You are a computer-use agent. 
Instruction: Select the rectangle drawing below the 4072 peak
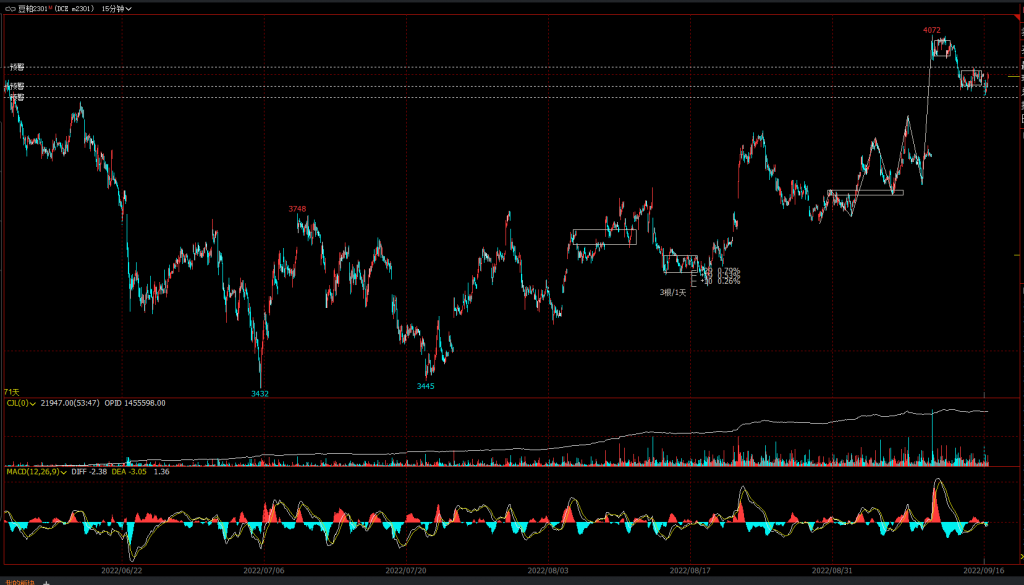click(x=941, y=48)
